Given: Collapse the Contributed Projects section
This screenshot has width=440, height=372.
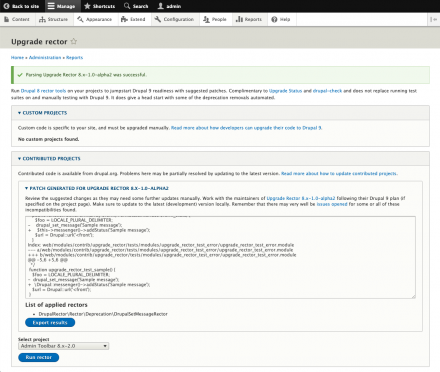Looking at the screenshot, I should click(x=49, y=159).
